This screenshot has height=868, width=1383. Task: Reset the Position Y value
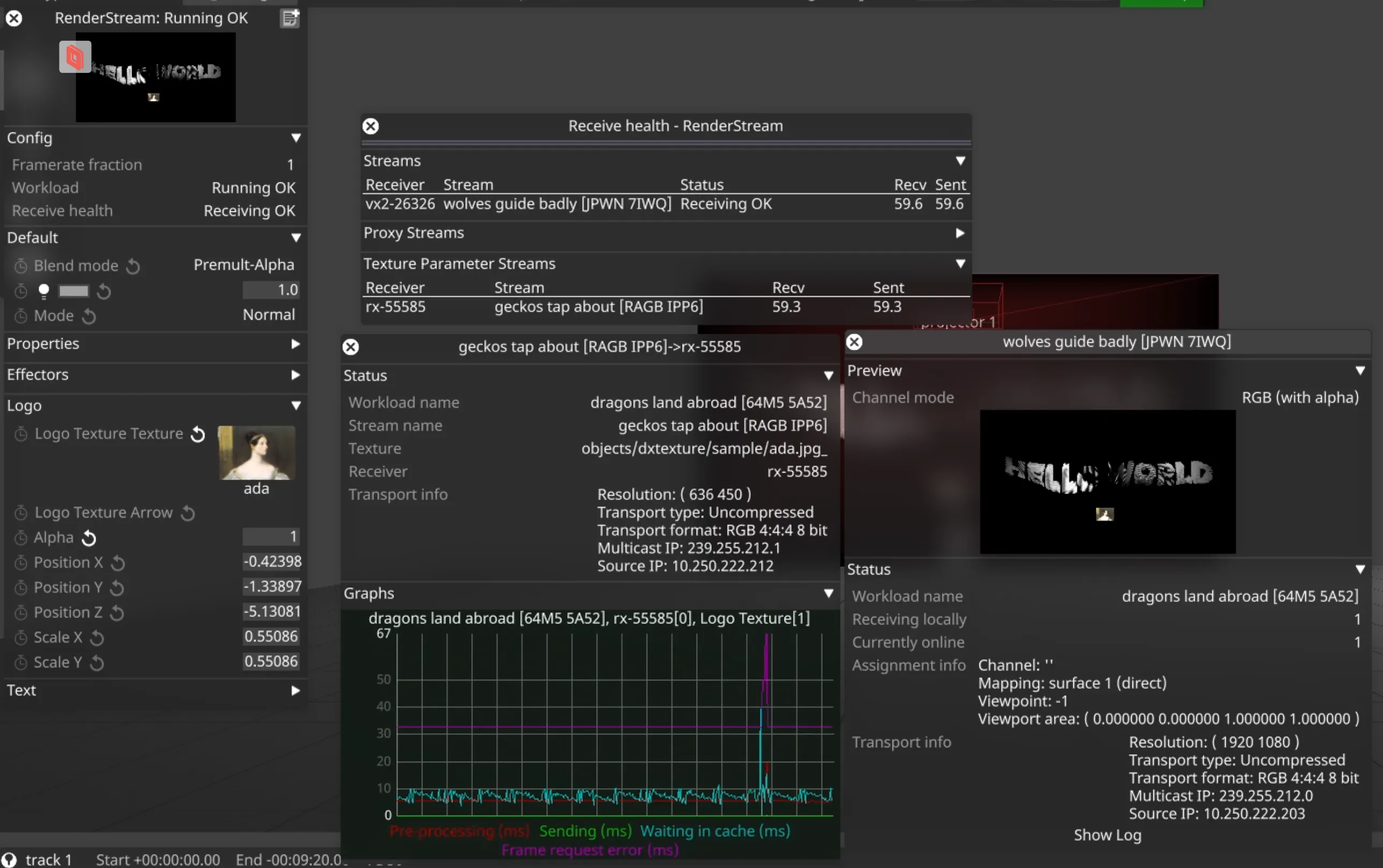pyautogui.click(x=116, y=588)
